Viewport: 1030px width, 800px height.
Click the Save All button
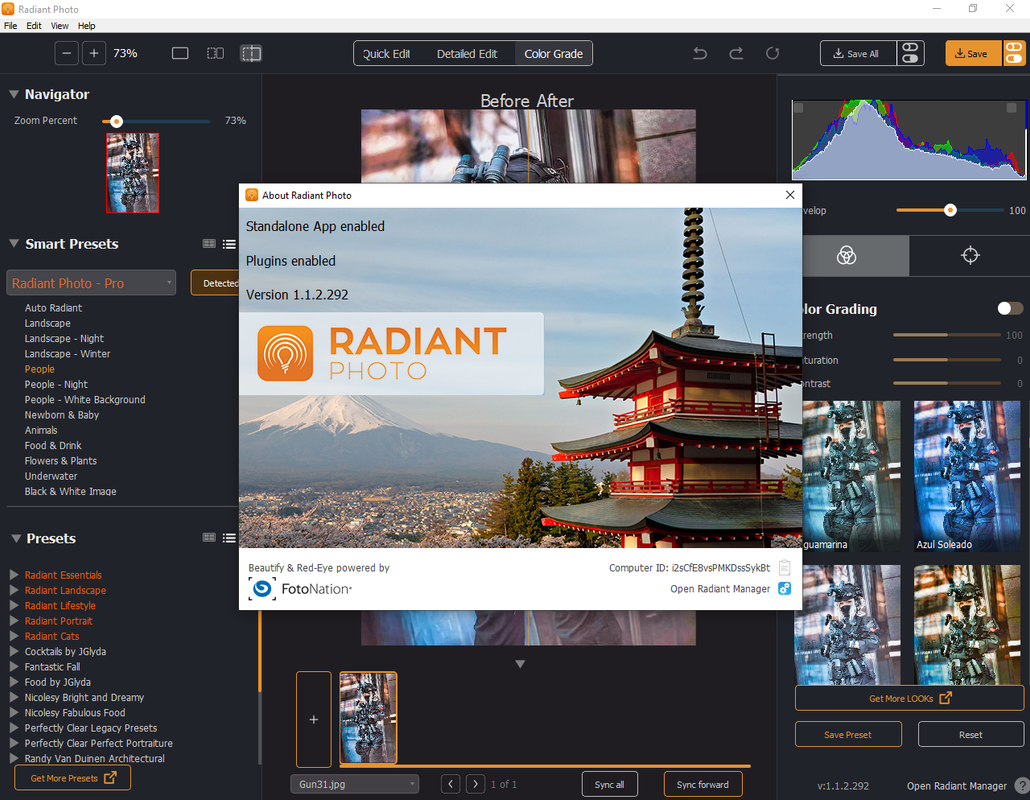coord(857,53)
